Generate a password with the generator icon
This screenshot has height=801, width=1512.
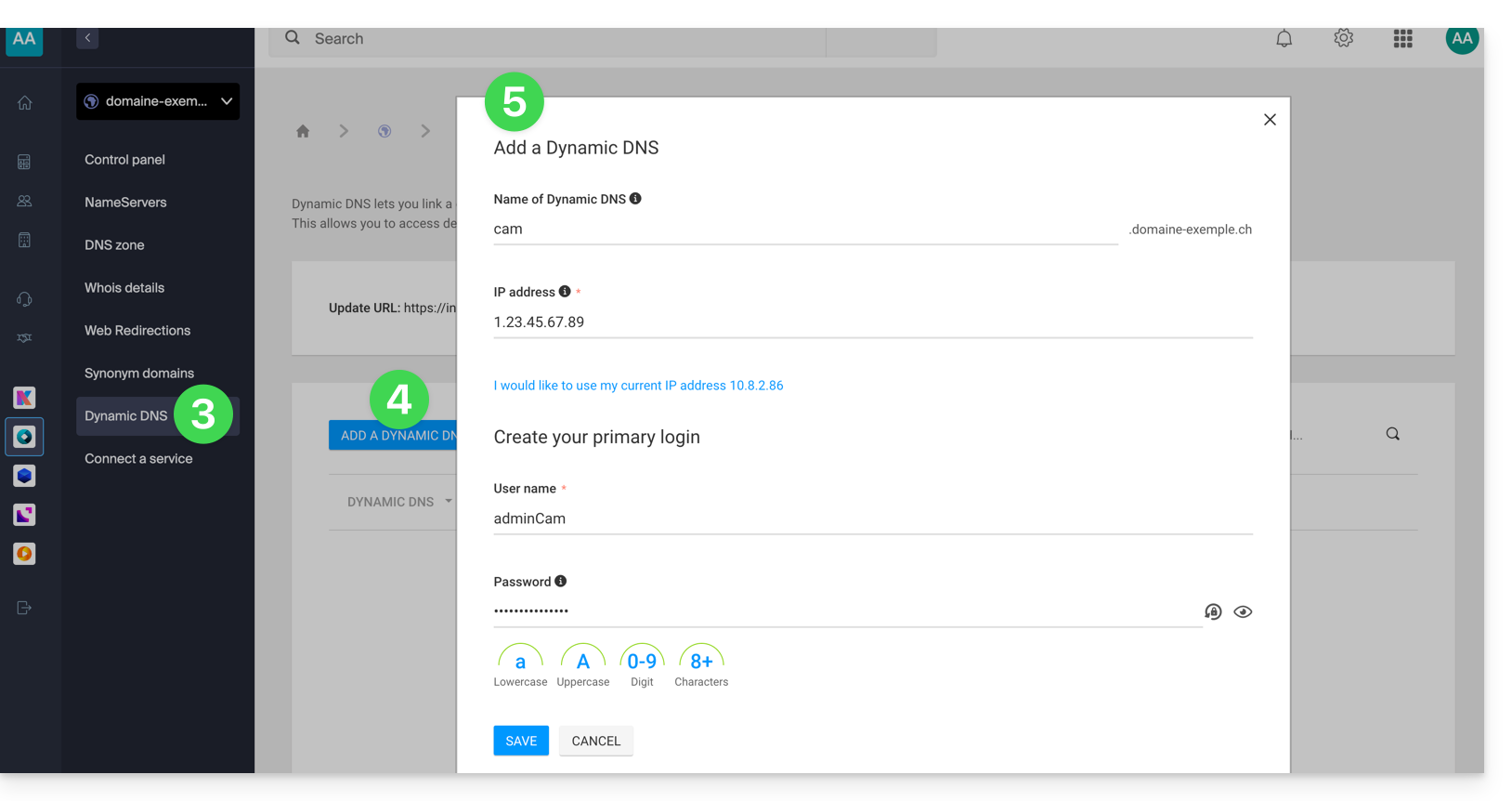click(1213, 611)
